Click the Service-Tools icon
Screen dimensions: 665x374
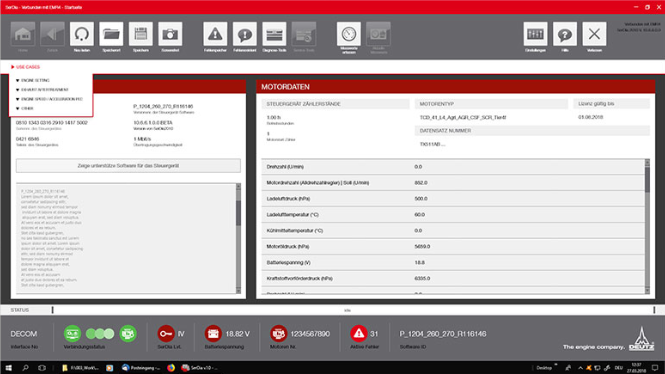304,34
